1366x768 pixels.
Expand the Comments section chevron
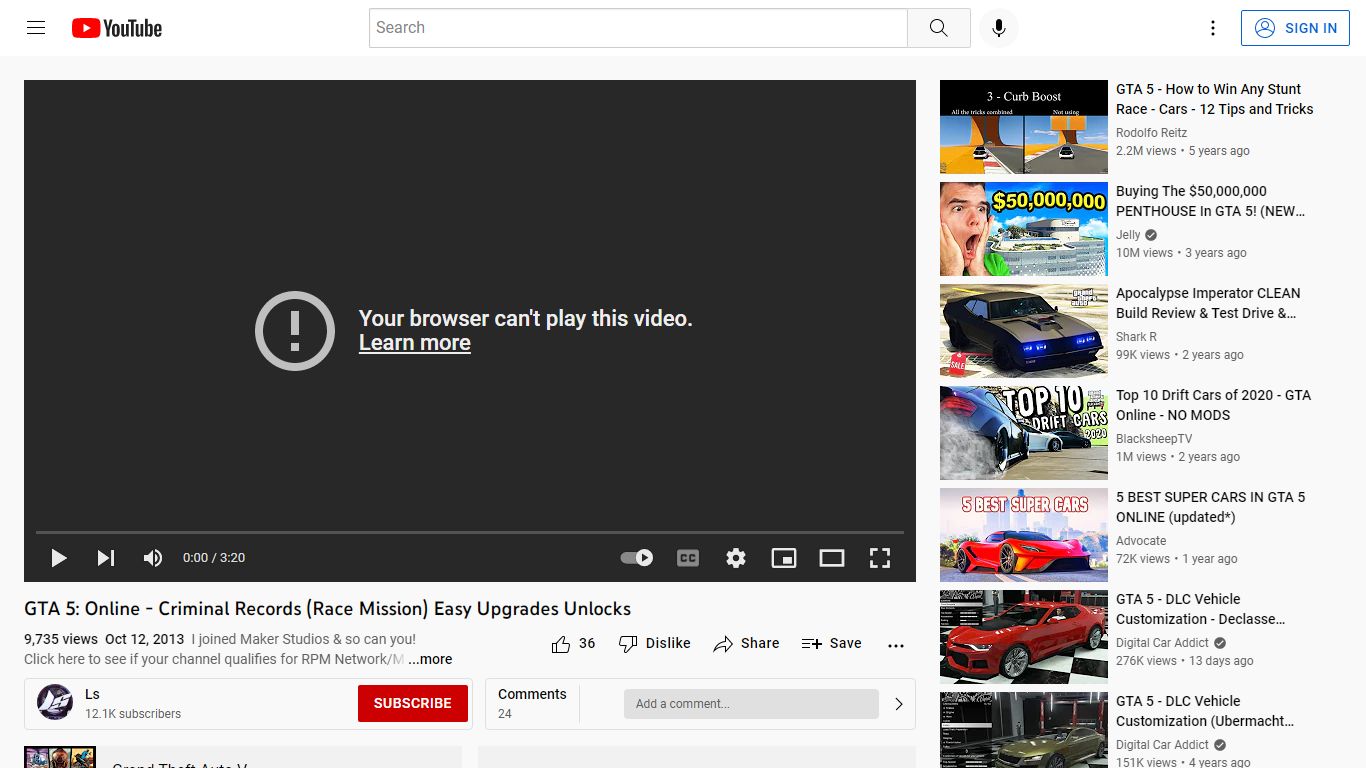click(x=898, y=704)
